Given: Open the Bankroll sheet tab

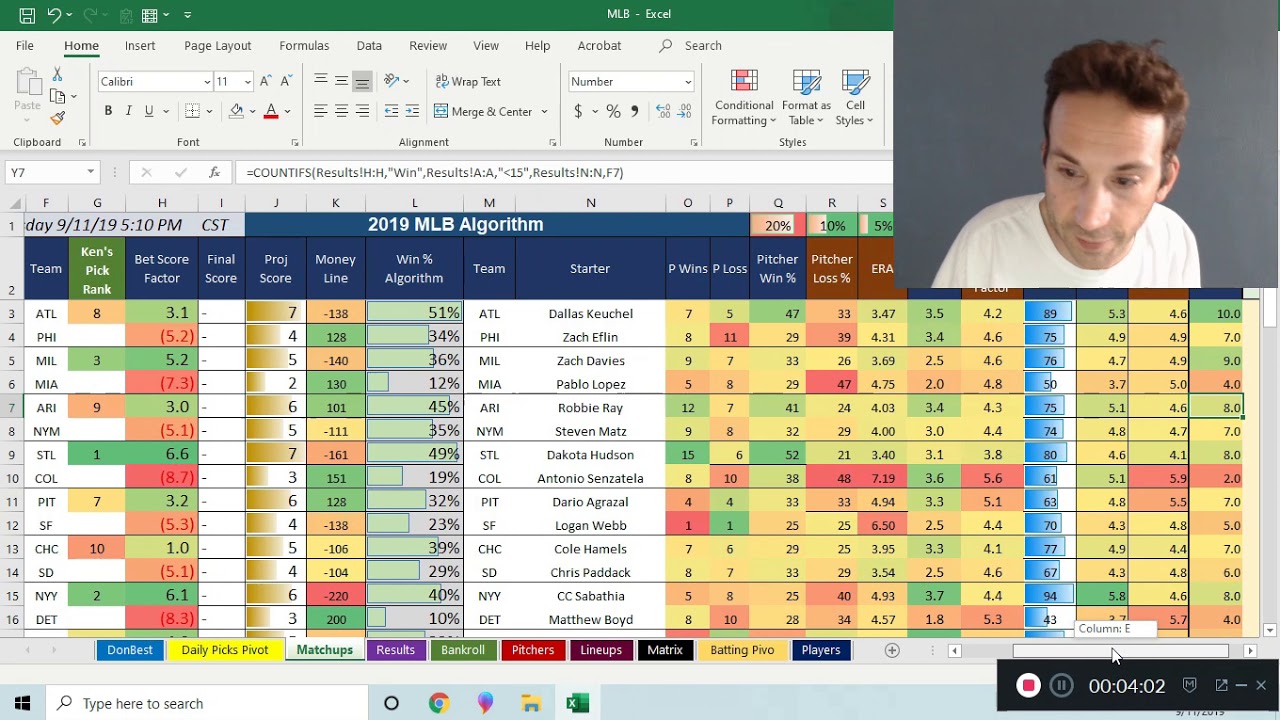Looking at the screenshot, I should pyautogui.click(x=463, y=650).
